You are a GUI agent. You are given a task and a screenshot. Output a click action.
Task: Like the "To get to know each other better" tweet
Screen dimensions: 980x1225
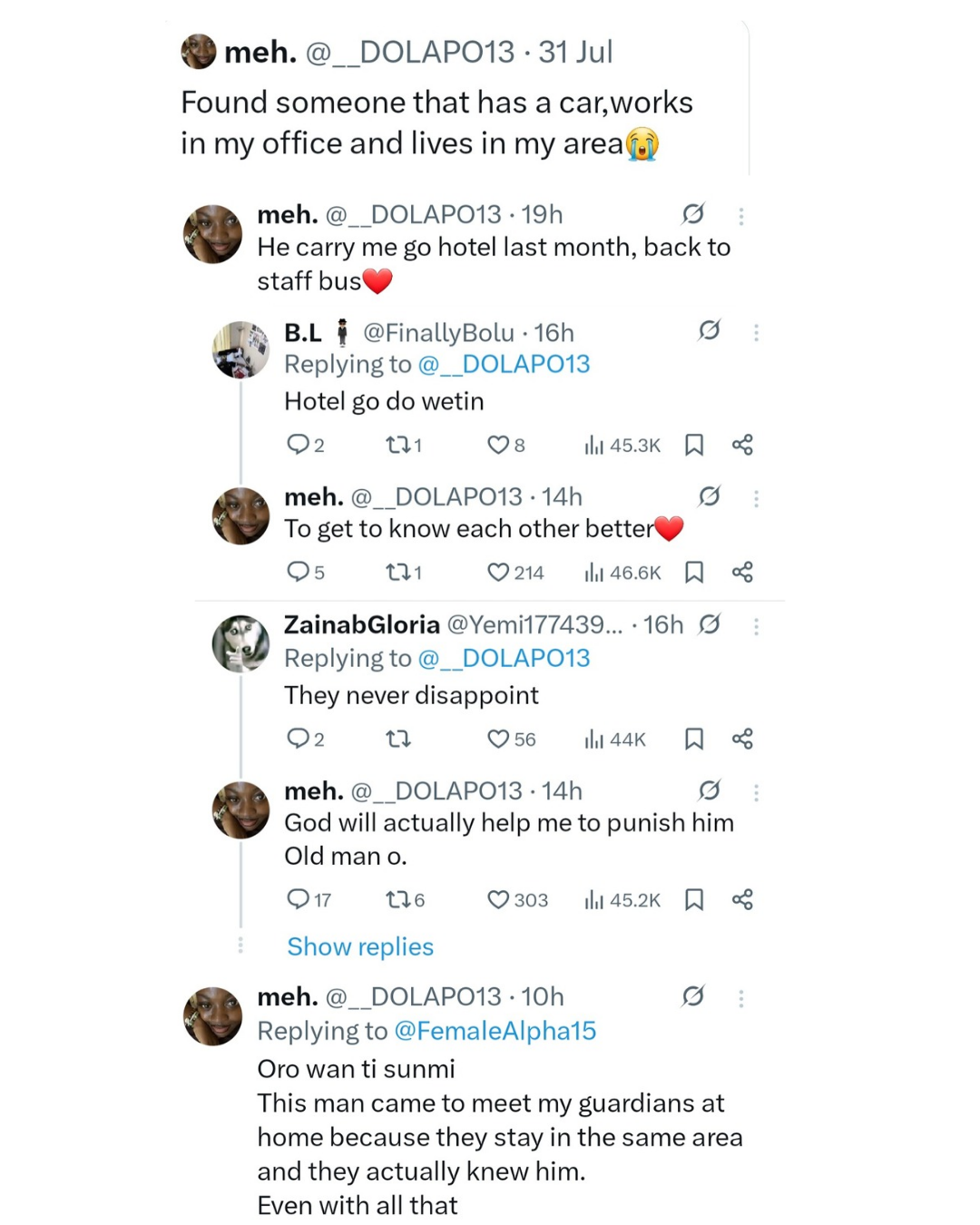pyautogui.click(x=498, y=573)
